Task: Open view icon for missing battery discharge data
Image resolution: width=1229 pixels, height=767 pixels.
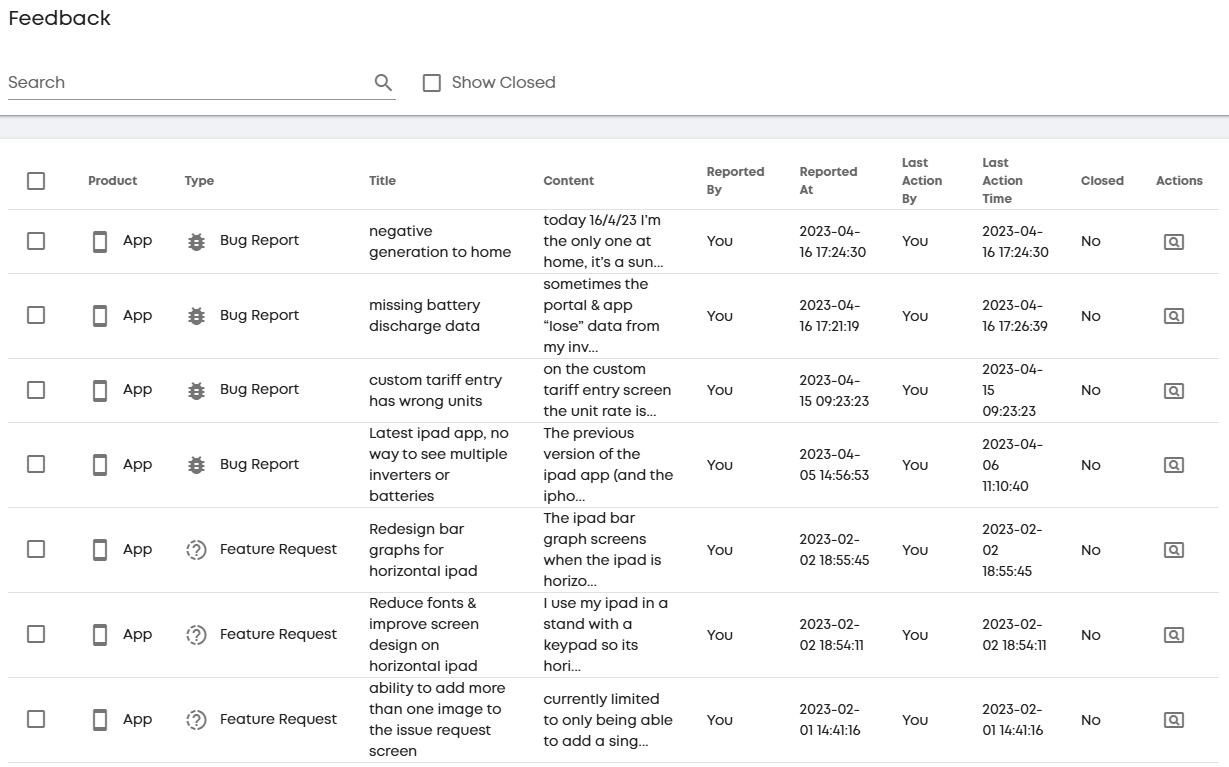Action: 1174,316
